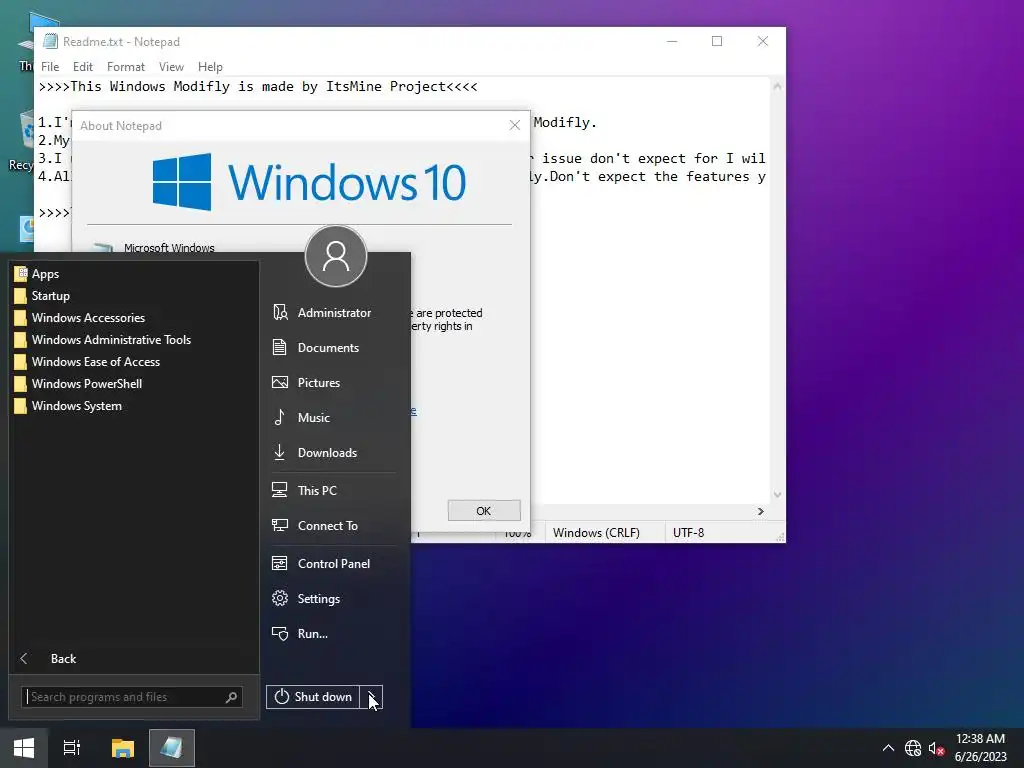Image resolution: width=1024 pixels, height=768 pixels.
Task: Click the user account avatar picture
Action: (336, 256)
